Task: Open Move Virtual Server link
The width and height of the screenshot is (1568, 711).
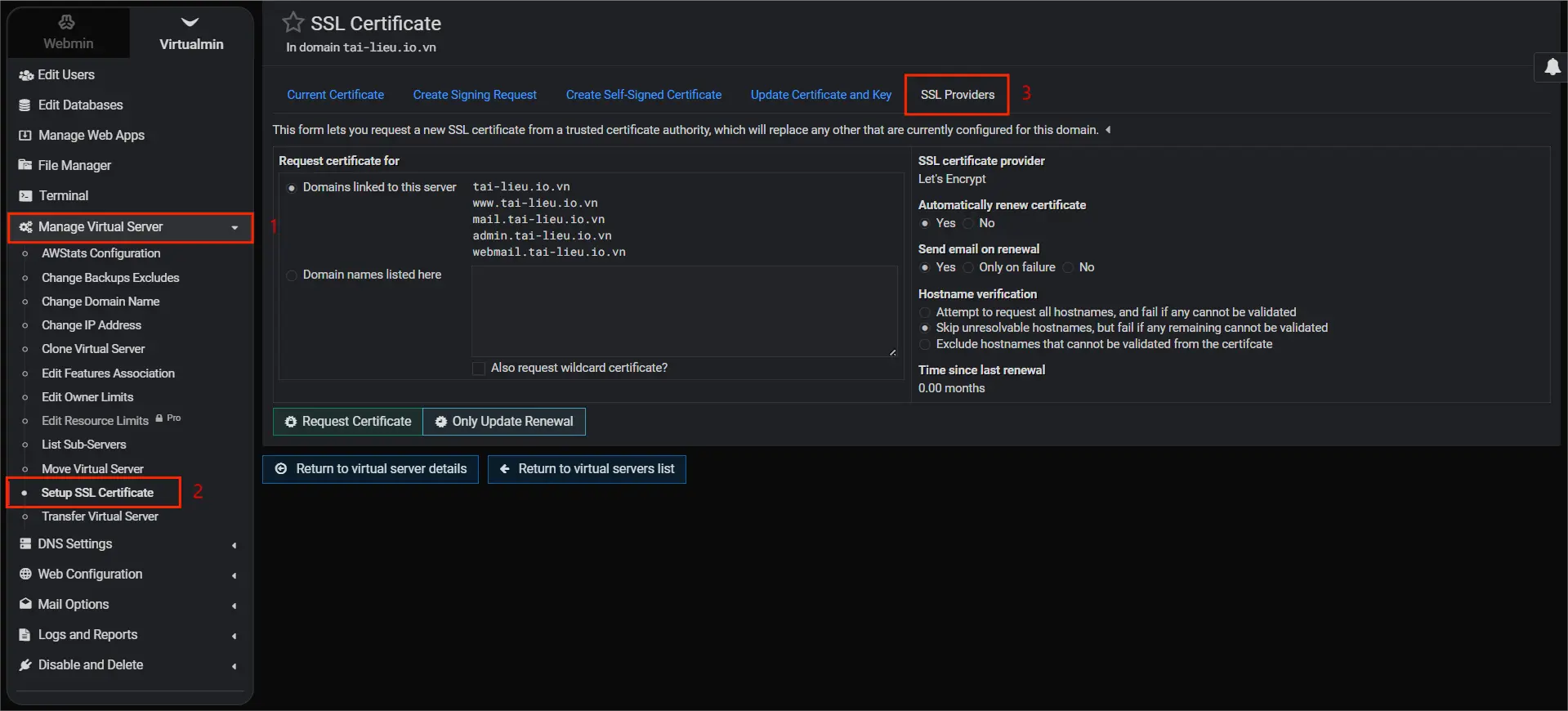Action: pos(92,469)
